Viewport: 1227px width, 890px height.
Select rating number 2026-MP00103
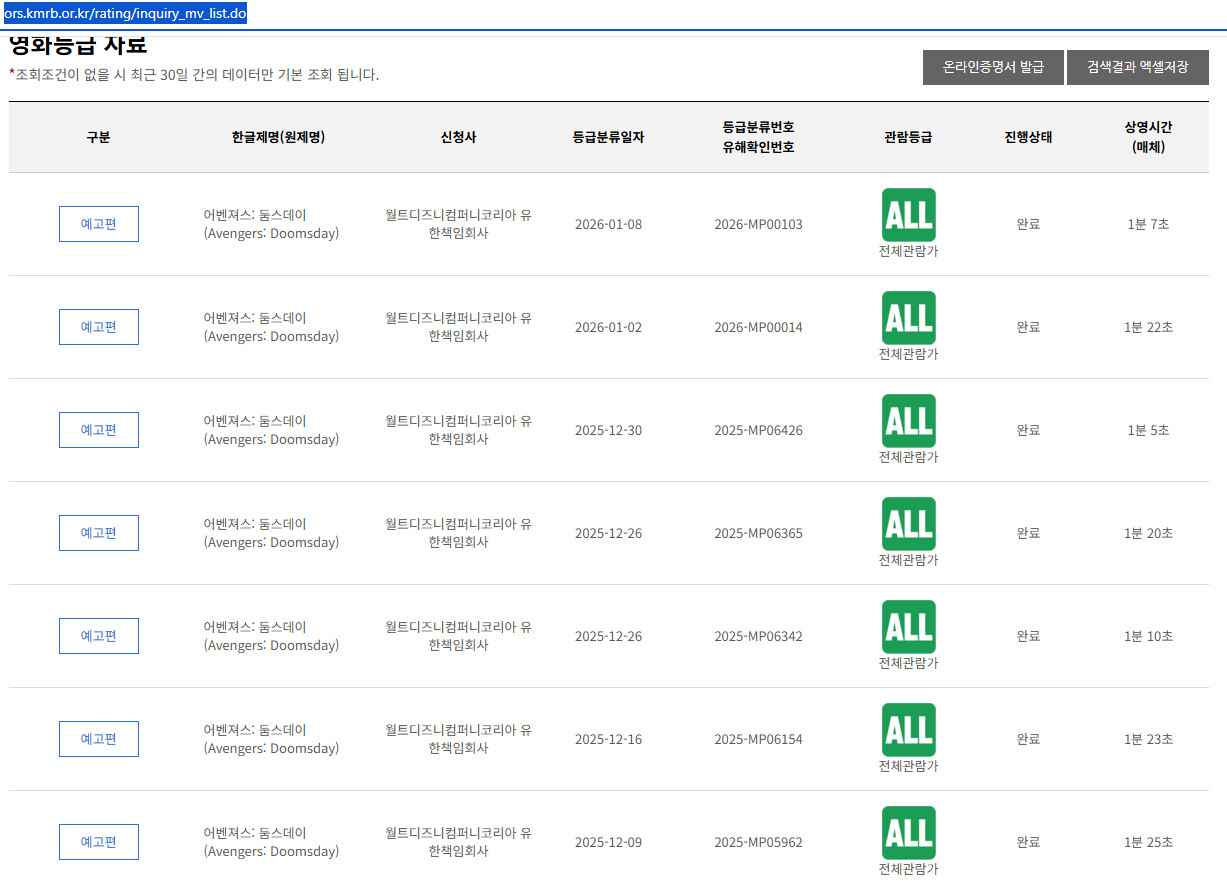[758, 224]
